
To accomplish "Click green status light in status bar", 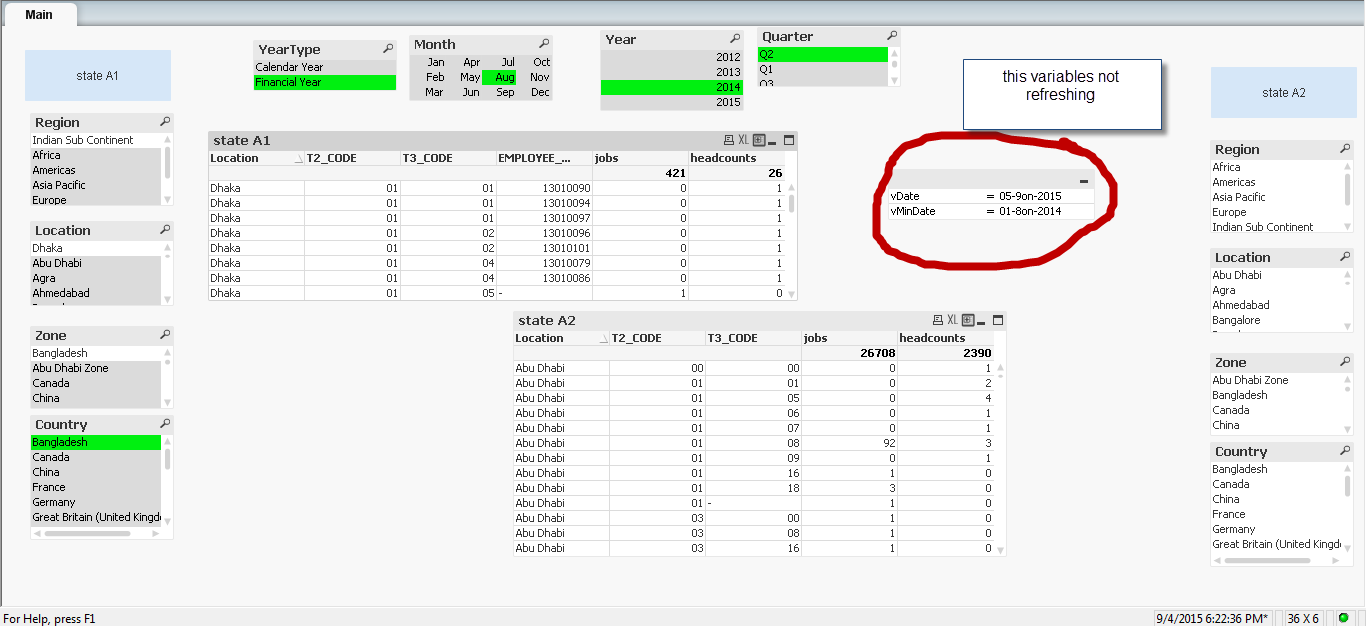I will pyautogui.click(x=1344, y=618).
